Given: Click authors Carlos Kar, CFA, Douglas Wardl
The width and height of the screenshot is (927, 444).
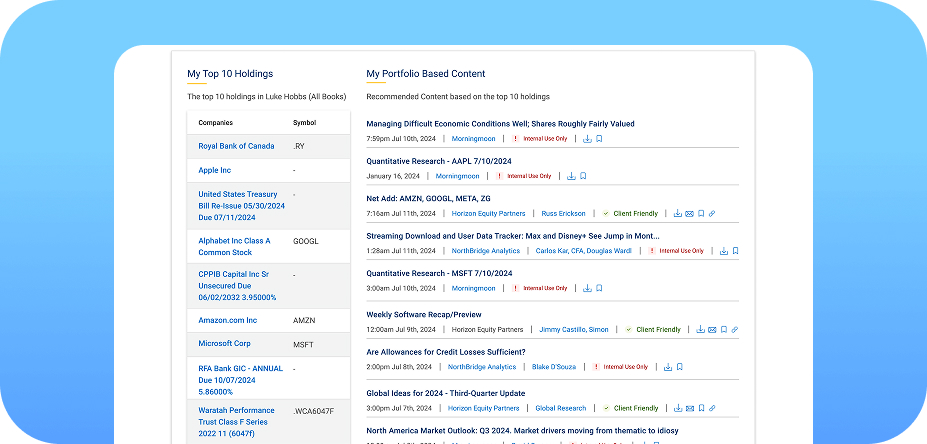Looking at the screenshot, I should click(584, 251).
